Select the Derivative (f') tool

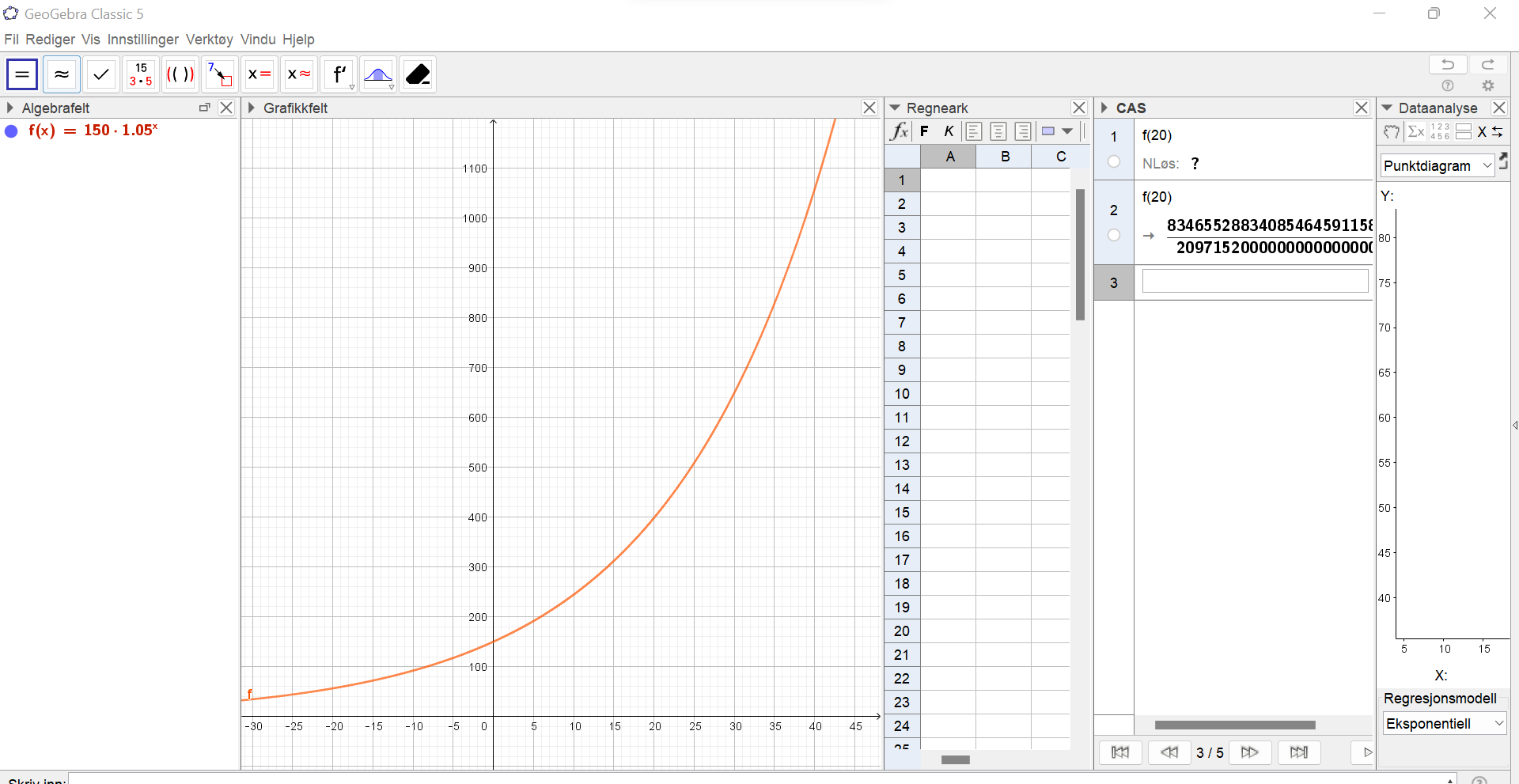pyautogui.click(x=339, y=74)
